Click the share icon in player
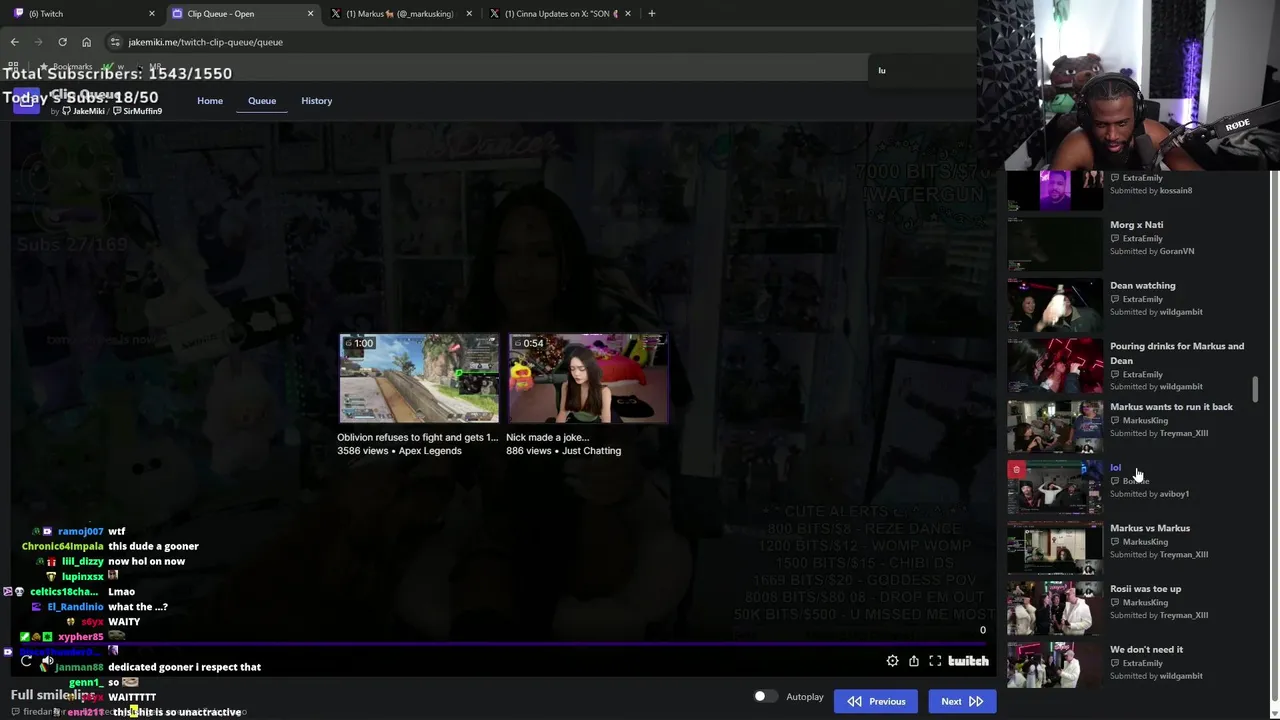The image size is (1280, 720). tap(913, 661)
